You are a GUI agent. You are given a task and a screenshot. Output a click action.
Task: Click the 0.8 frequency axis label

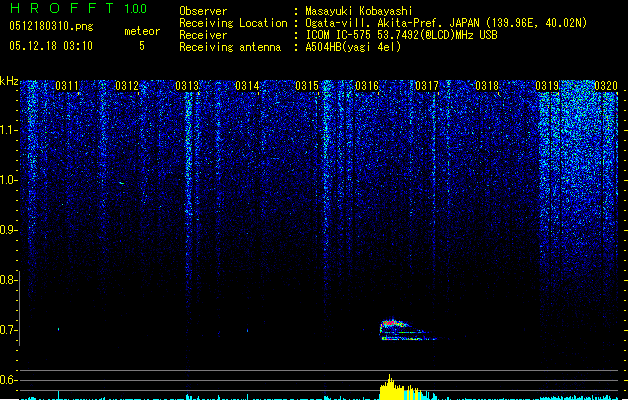coord(7,280)
